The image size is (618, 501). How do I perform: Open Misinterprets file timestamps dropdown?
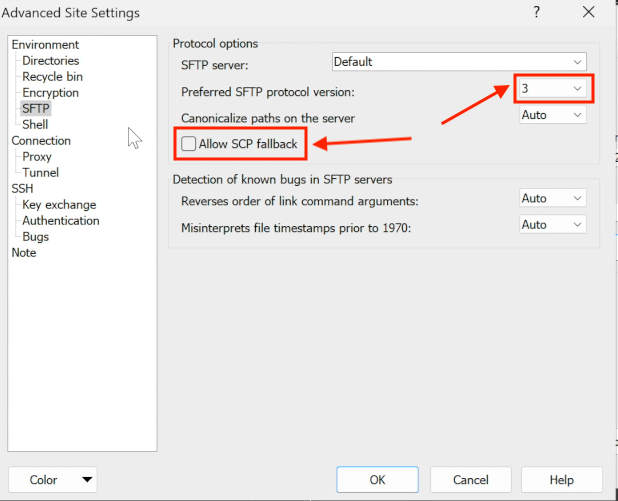[x=553, y=225]
